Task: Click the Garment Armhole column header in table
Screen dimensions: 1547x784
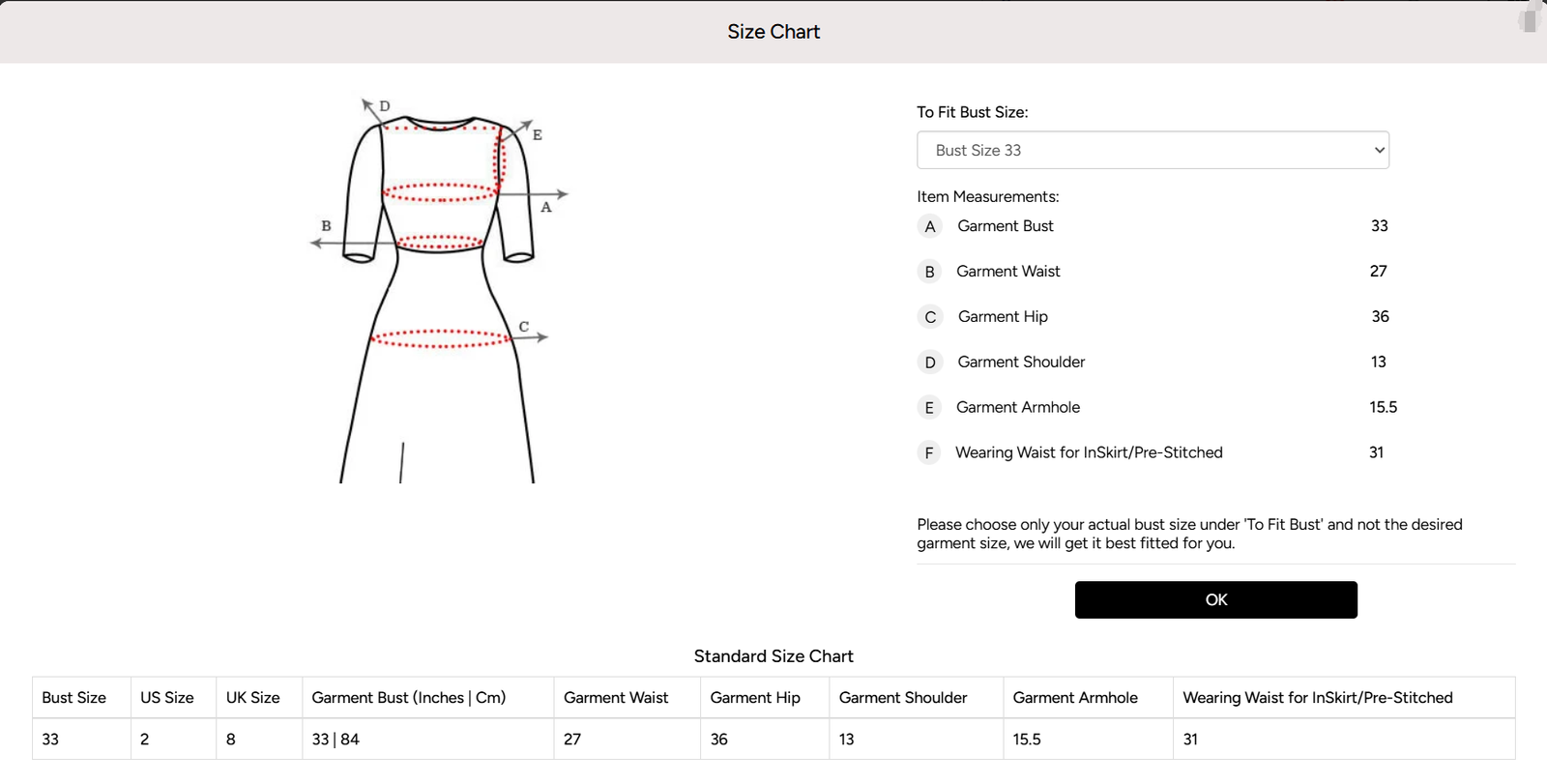Action: click(x=1075, y=698)
